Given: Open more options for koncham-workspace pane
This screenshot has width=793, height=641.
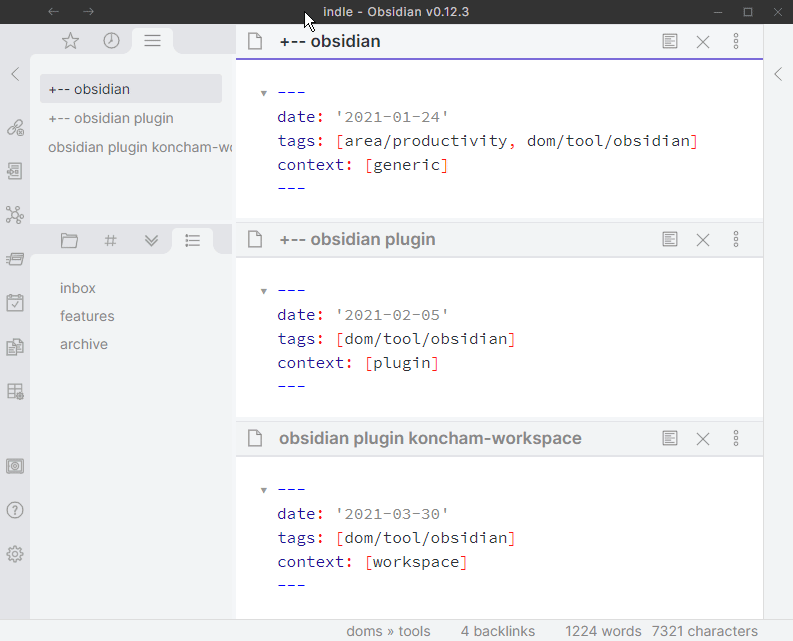Looking at the screenshot, I should [736, 438].
